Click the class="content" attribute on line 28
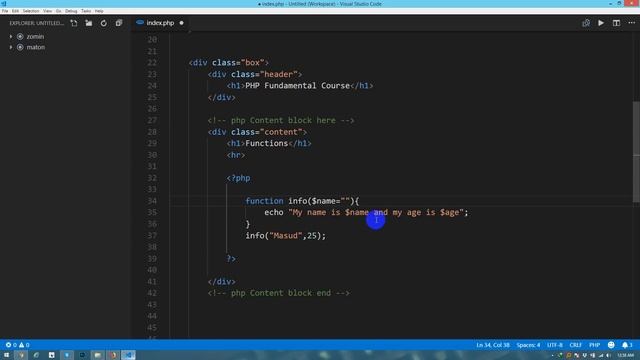640x360 pixels. click(x=266, y=132)
